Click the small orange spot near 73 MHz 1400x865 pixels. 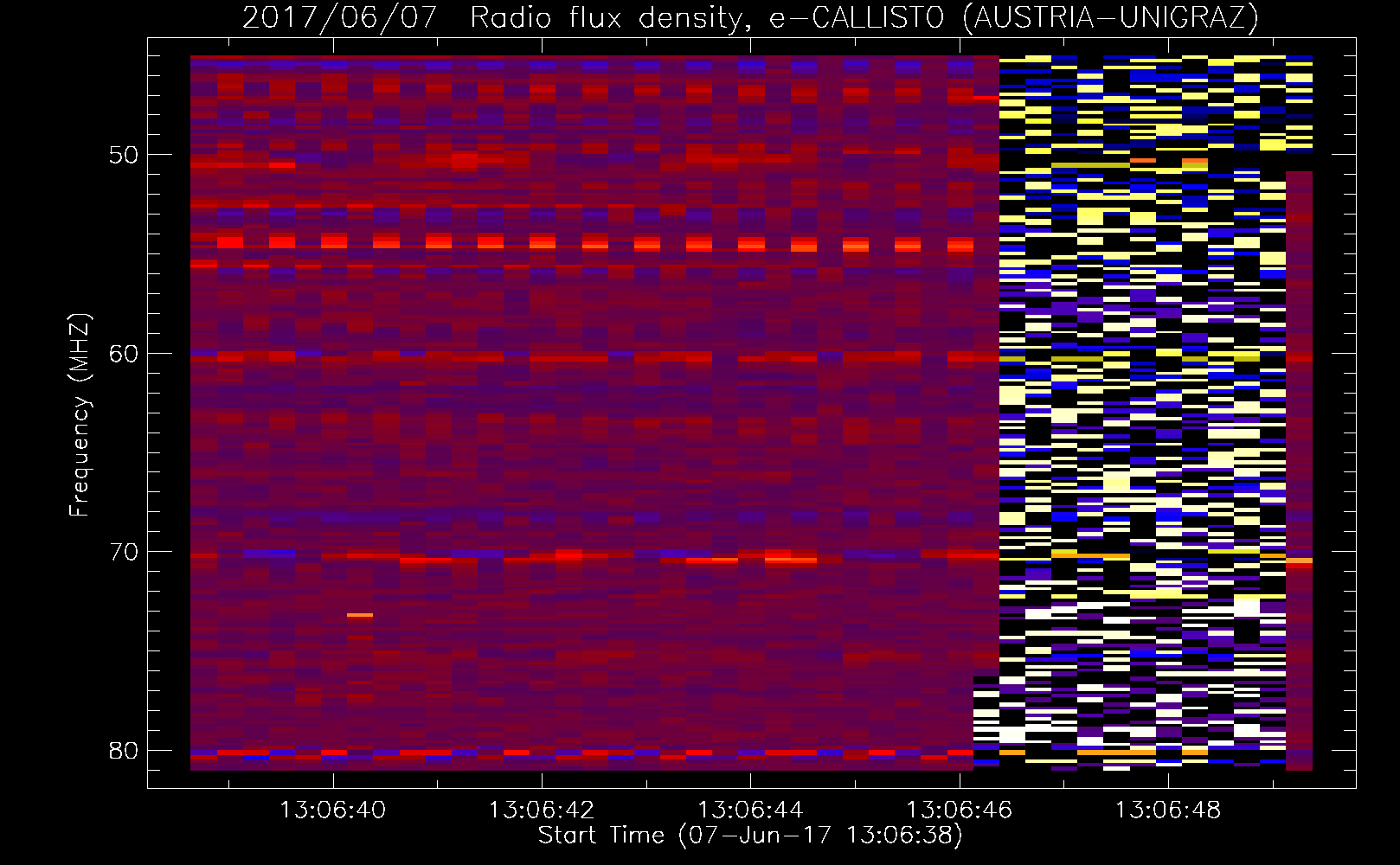point(360,615)
